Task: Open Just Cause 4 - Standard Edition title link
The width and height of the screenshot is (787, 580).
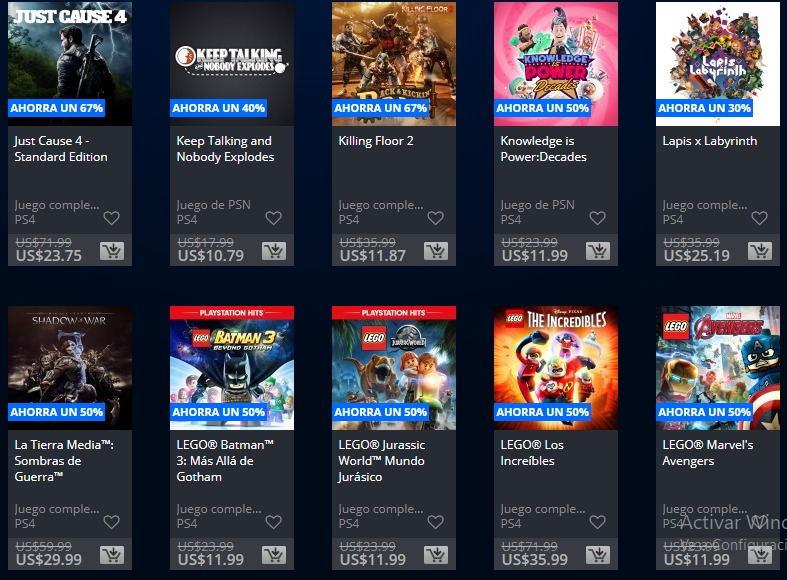Action: tap(61, 149)
